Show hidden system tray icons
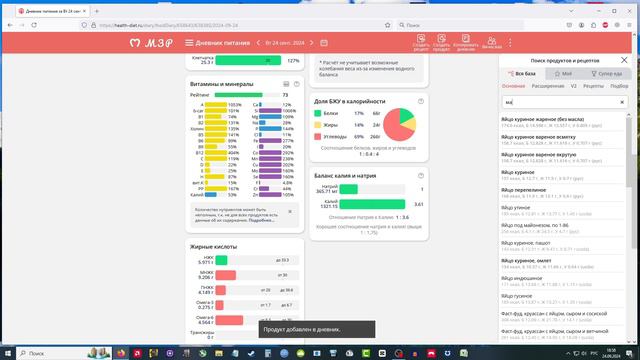This screenshot has width=640, height=360. (568, 353)
